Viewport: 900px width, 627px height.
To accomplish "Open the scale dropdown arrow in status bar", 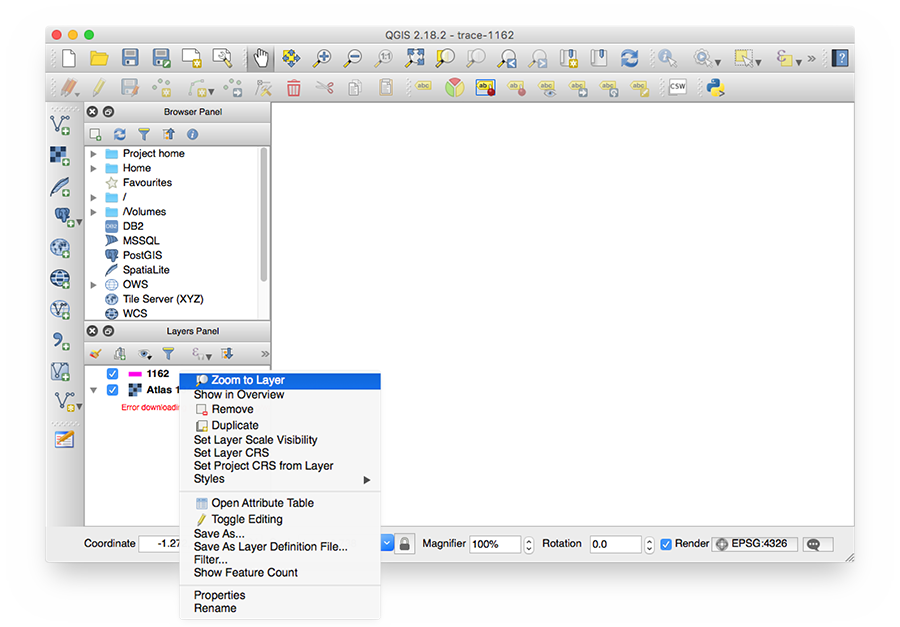I will pos(387,543).
